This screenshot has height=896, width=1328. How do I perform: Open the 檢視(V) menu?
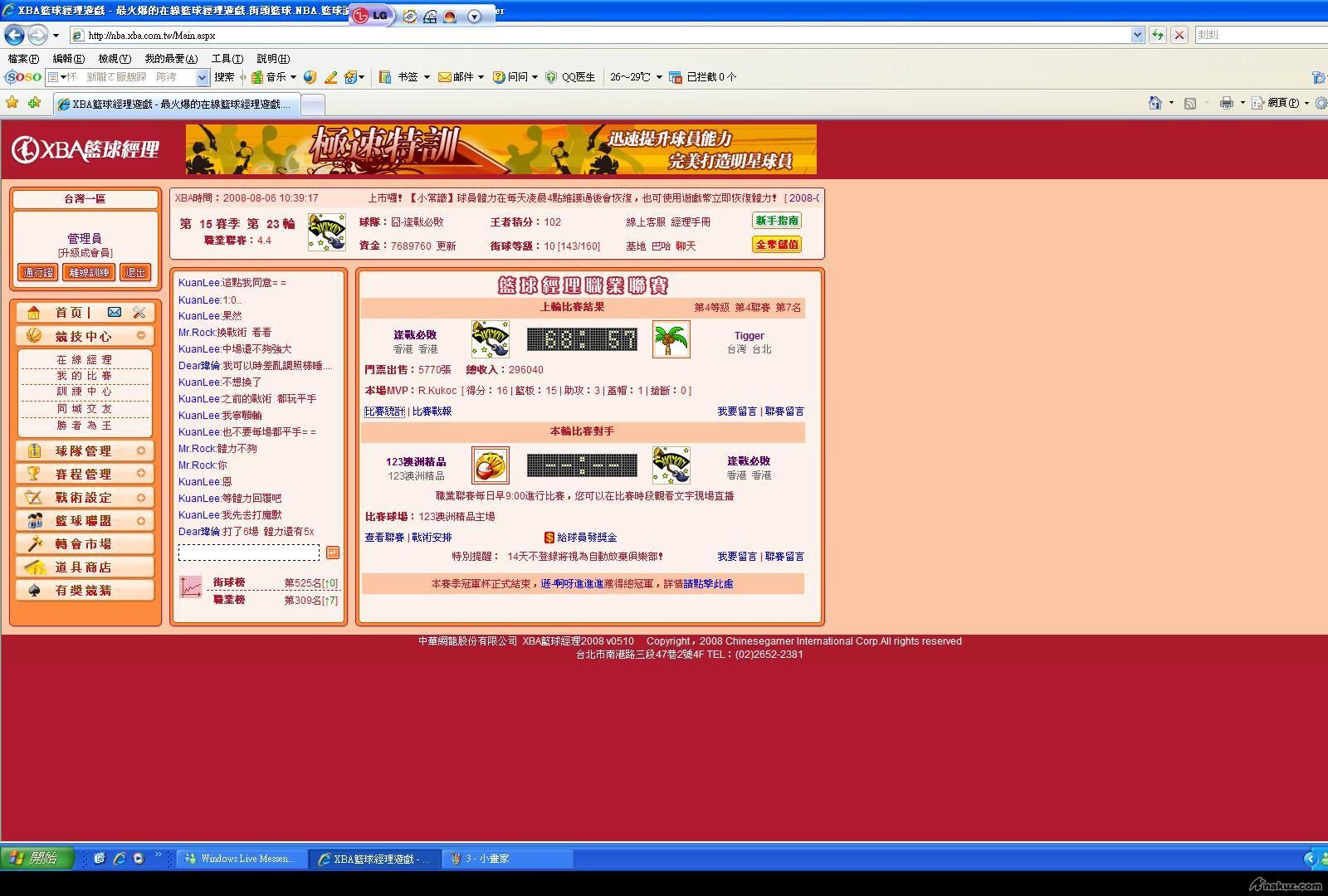point(115,59)
